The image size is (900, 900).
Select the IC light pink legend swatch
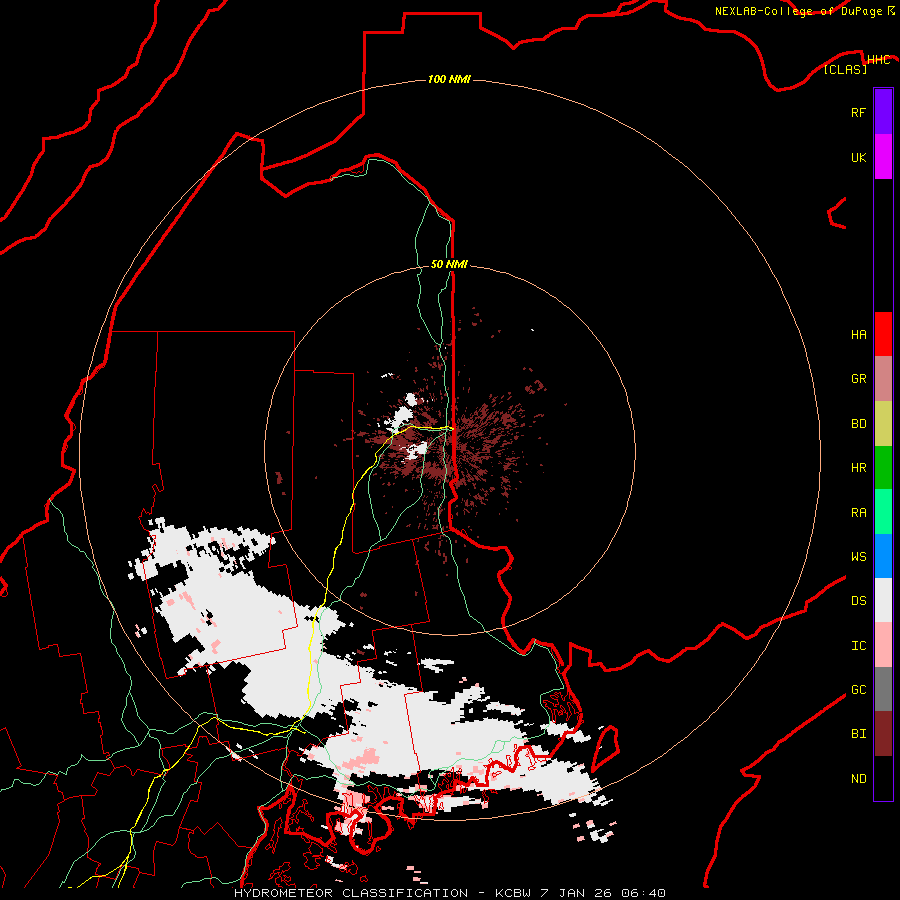tap(883, 645)
